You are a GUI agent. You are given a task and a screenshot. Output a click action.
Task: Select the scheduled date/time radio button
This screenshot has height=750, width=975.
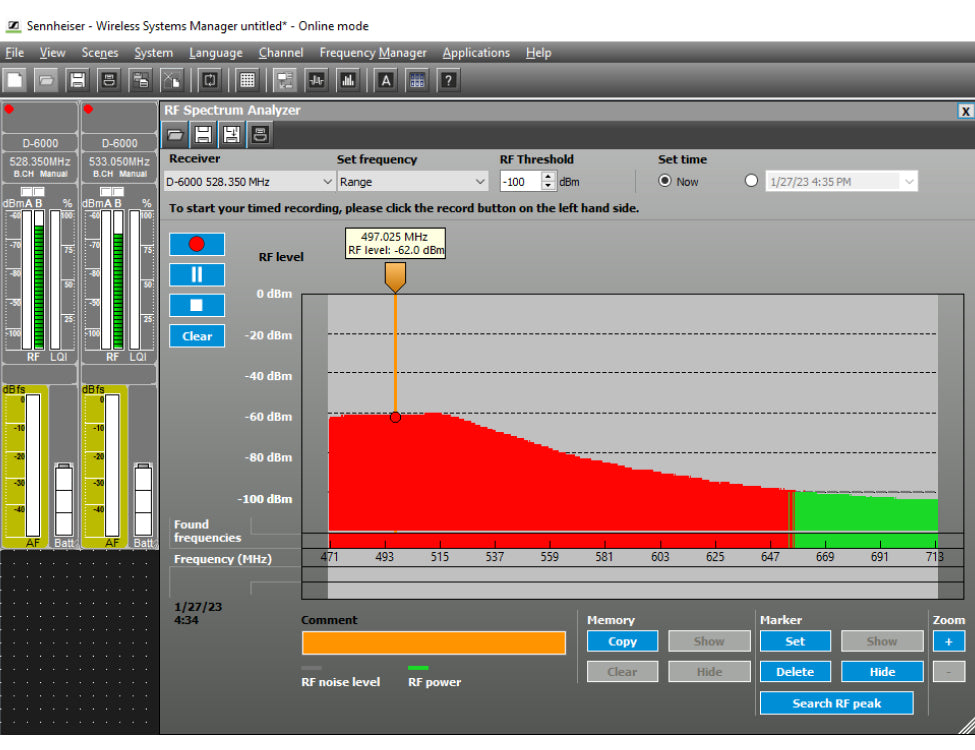(x=752, y=181)
